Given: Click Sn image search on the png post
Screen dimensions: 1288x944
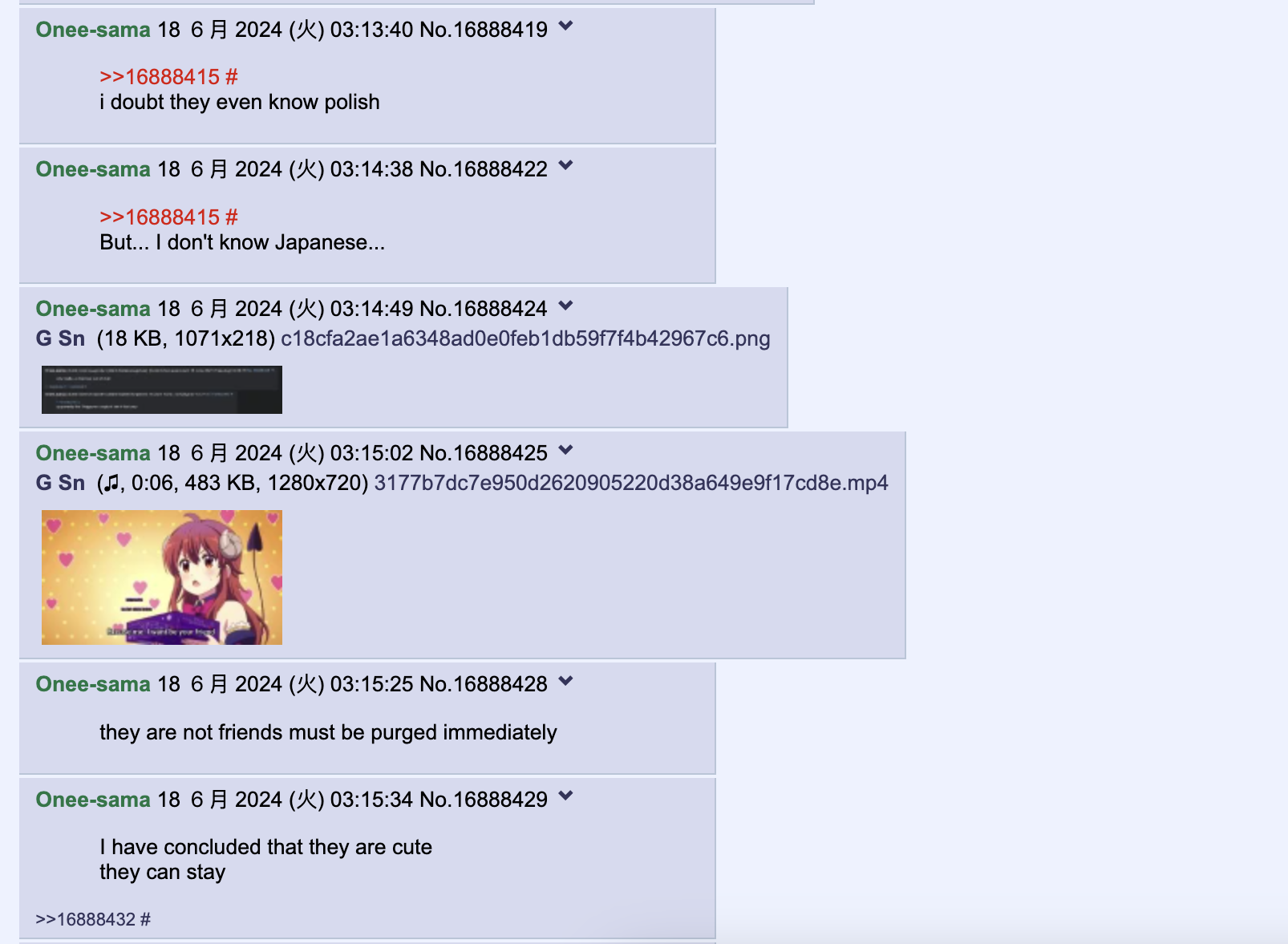Looking at the screenshot, I should point(71,338).
